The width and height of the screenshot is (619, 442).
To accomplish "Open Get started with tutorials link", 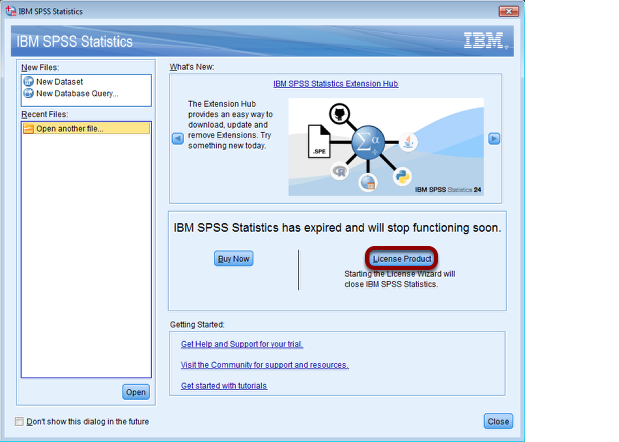I will [224, 386].
